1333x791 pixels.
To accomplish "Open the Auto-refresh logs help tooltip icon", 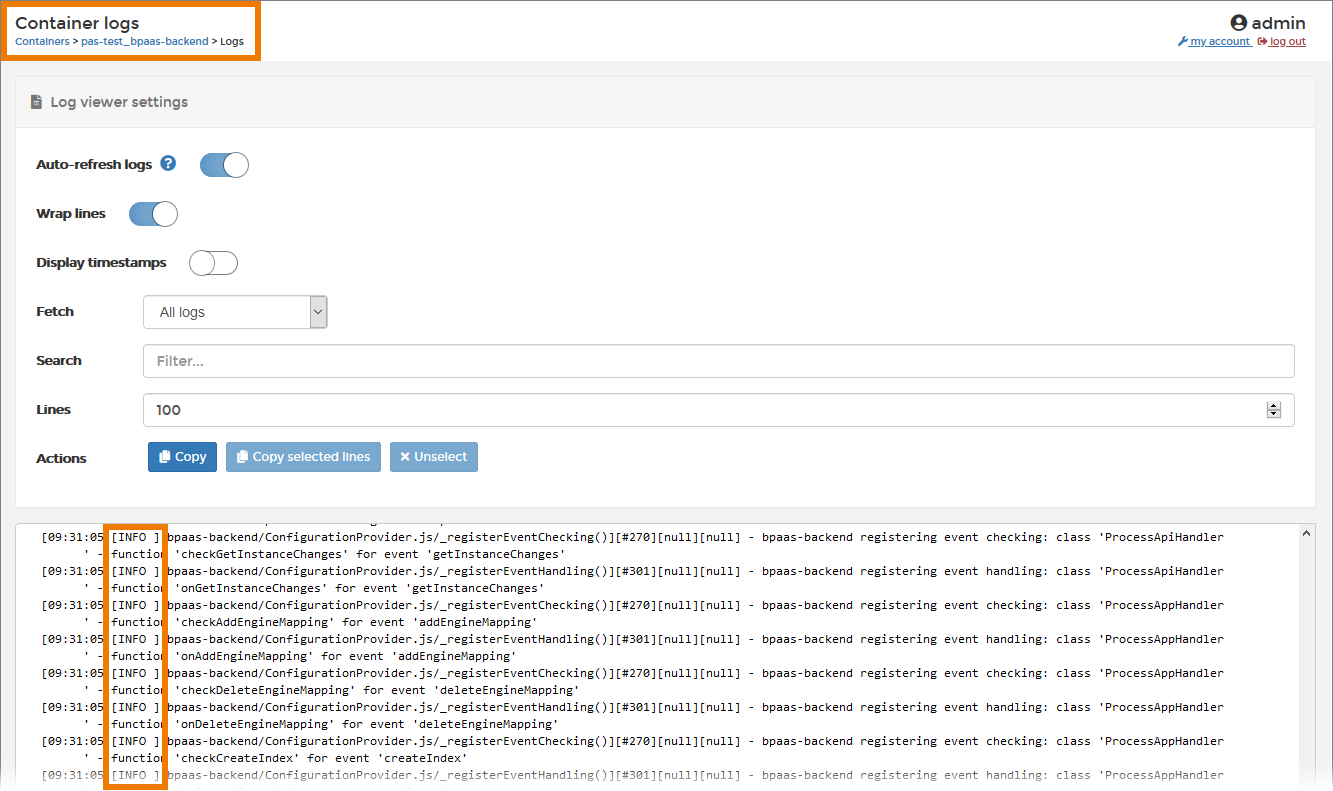I will coord(167,164).
